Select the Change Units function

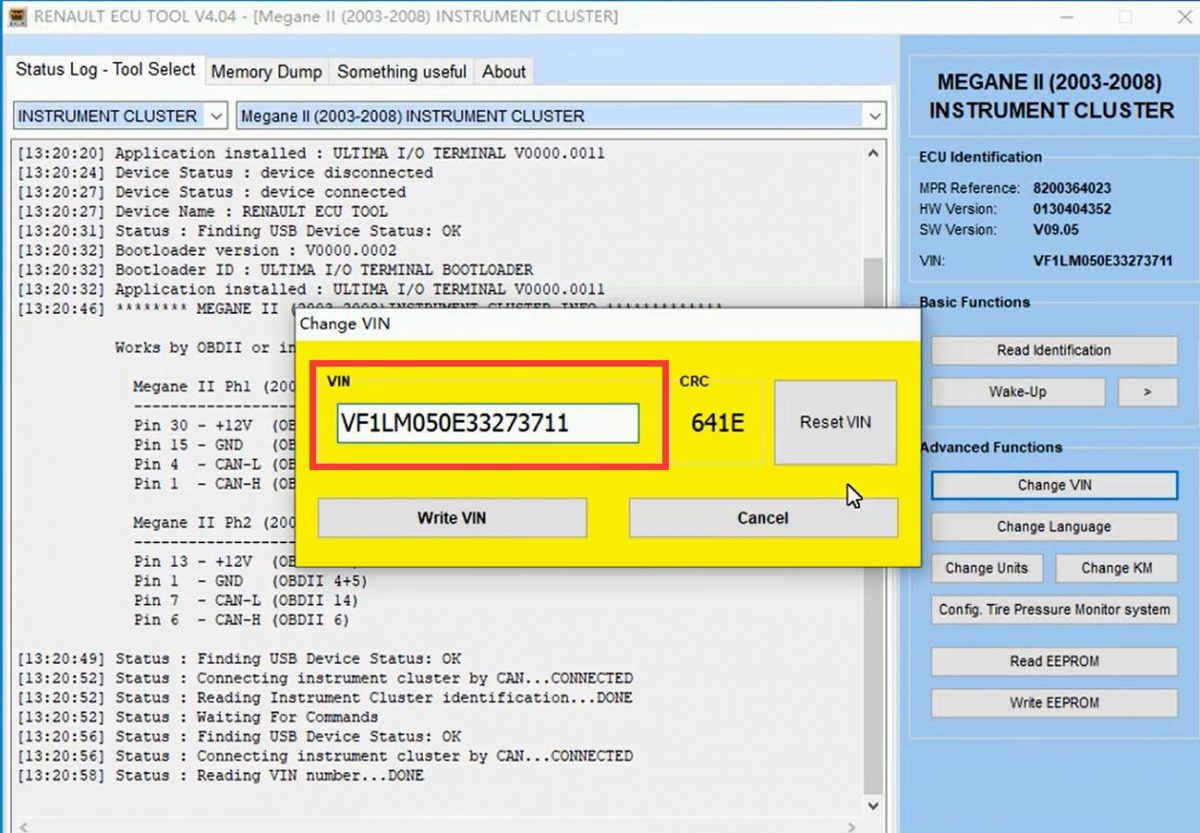click(x=987, y=567)
